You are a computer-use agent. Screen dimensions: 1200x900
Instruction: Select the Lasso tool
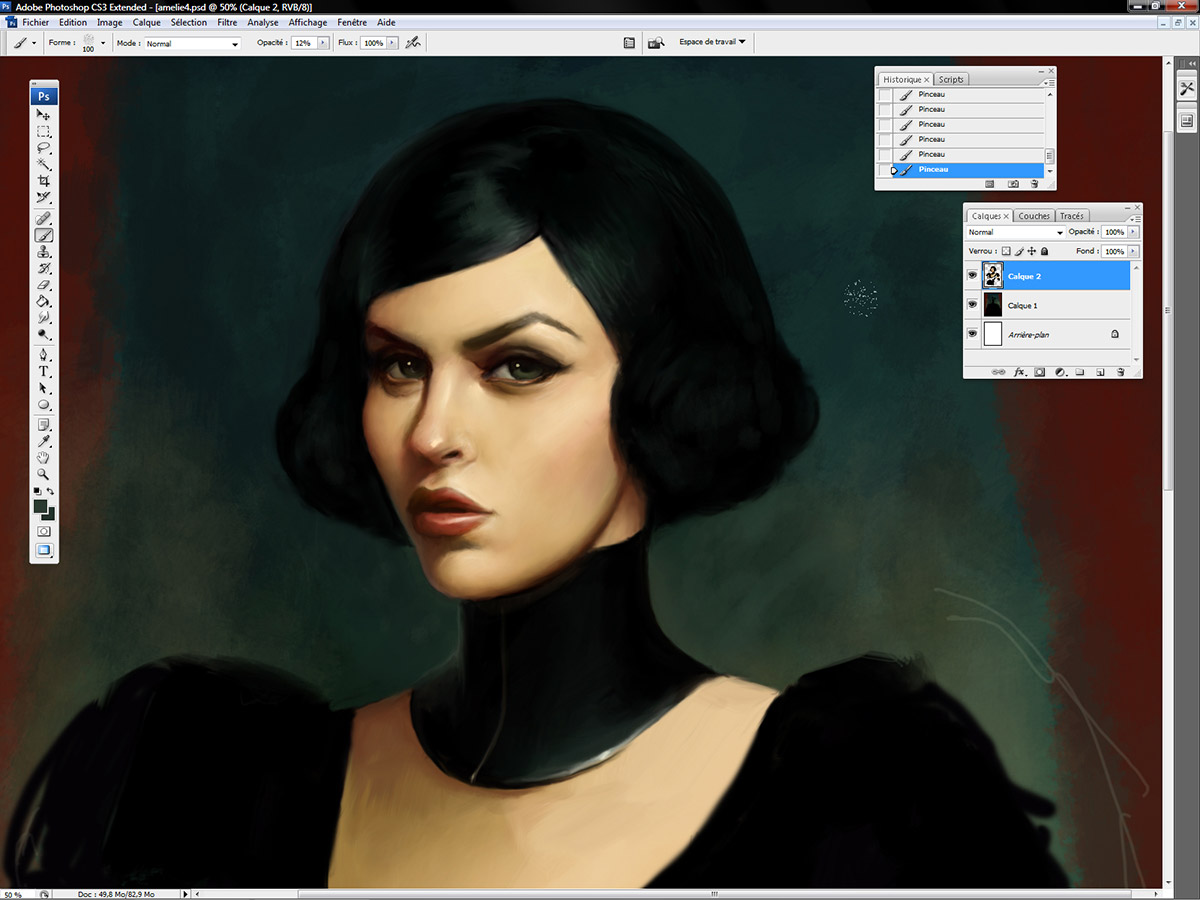click(44, 147)
